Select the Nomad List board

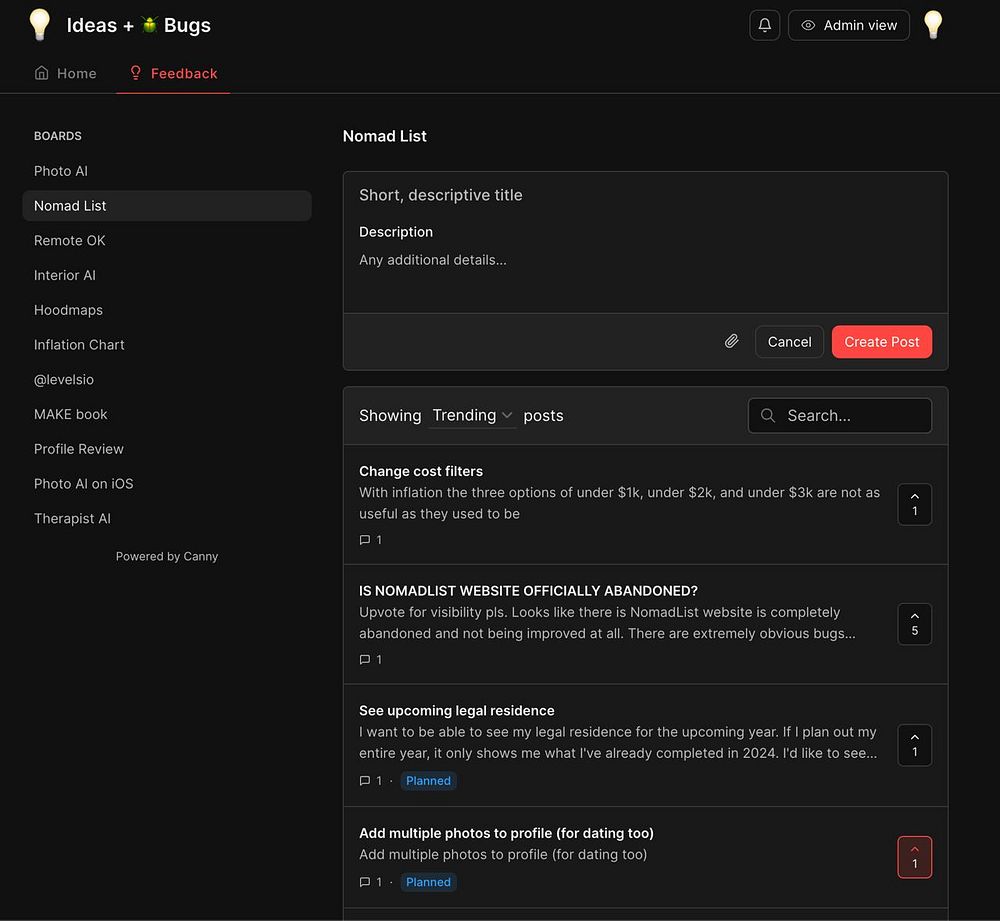coord(167,206)
